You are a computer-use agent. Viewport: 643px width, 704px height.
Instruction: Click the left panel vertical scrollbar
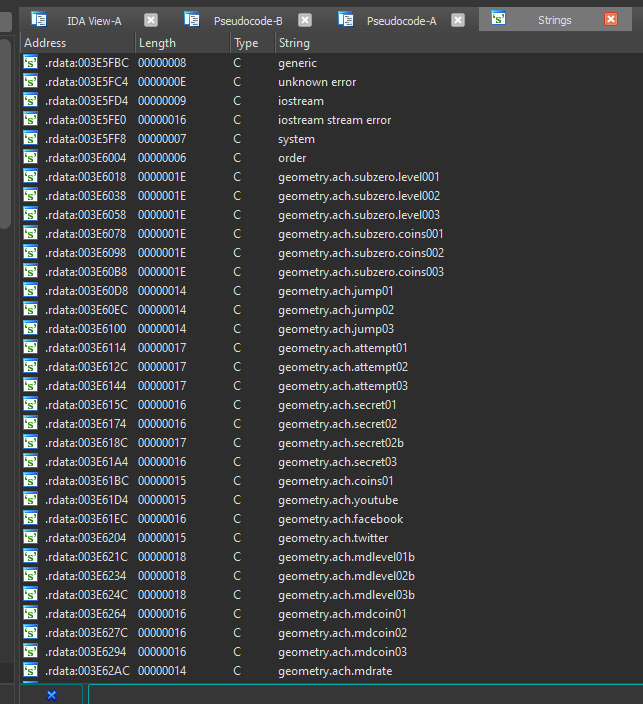click(5, 133)
